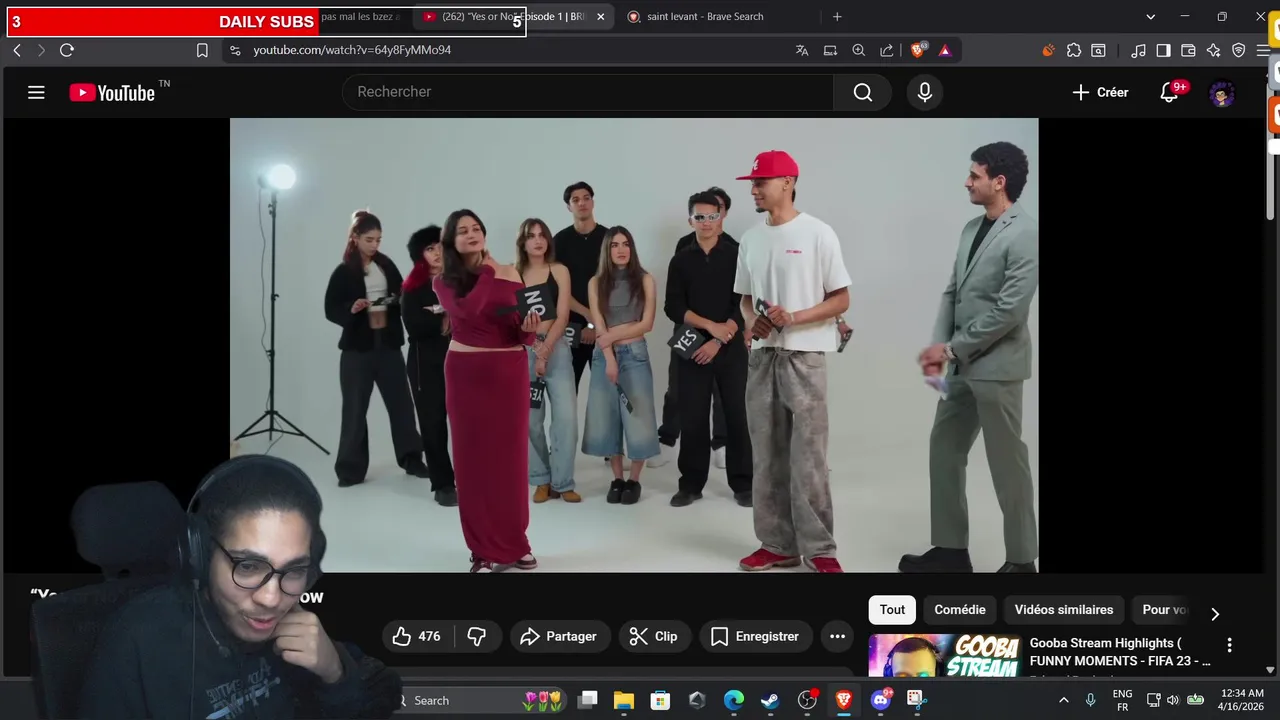This screenshot has width=1280, height=720.
Task: Dislike the video
Action: 477,636
